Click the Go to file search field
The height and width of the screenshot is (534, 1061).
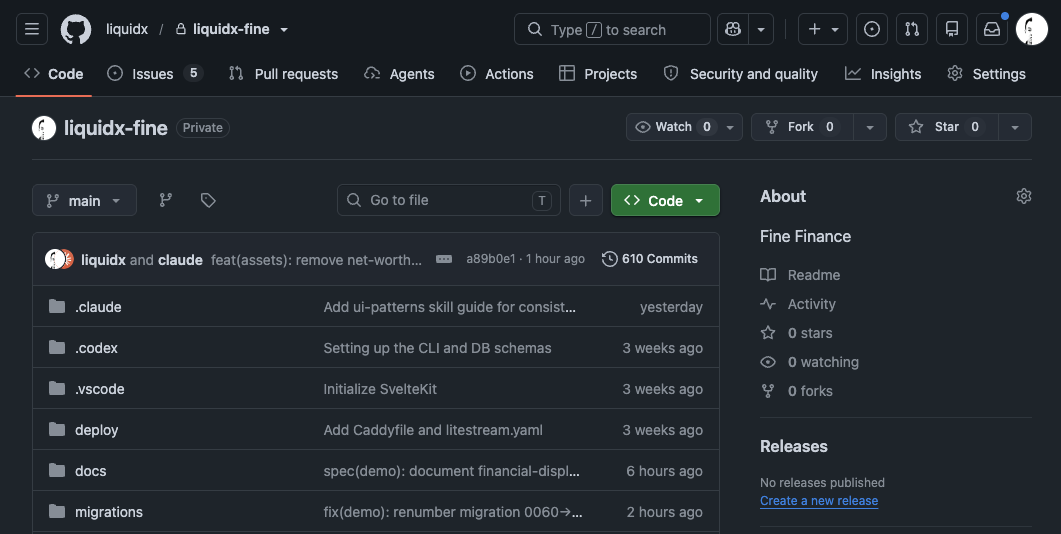(x=449, y=200)
